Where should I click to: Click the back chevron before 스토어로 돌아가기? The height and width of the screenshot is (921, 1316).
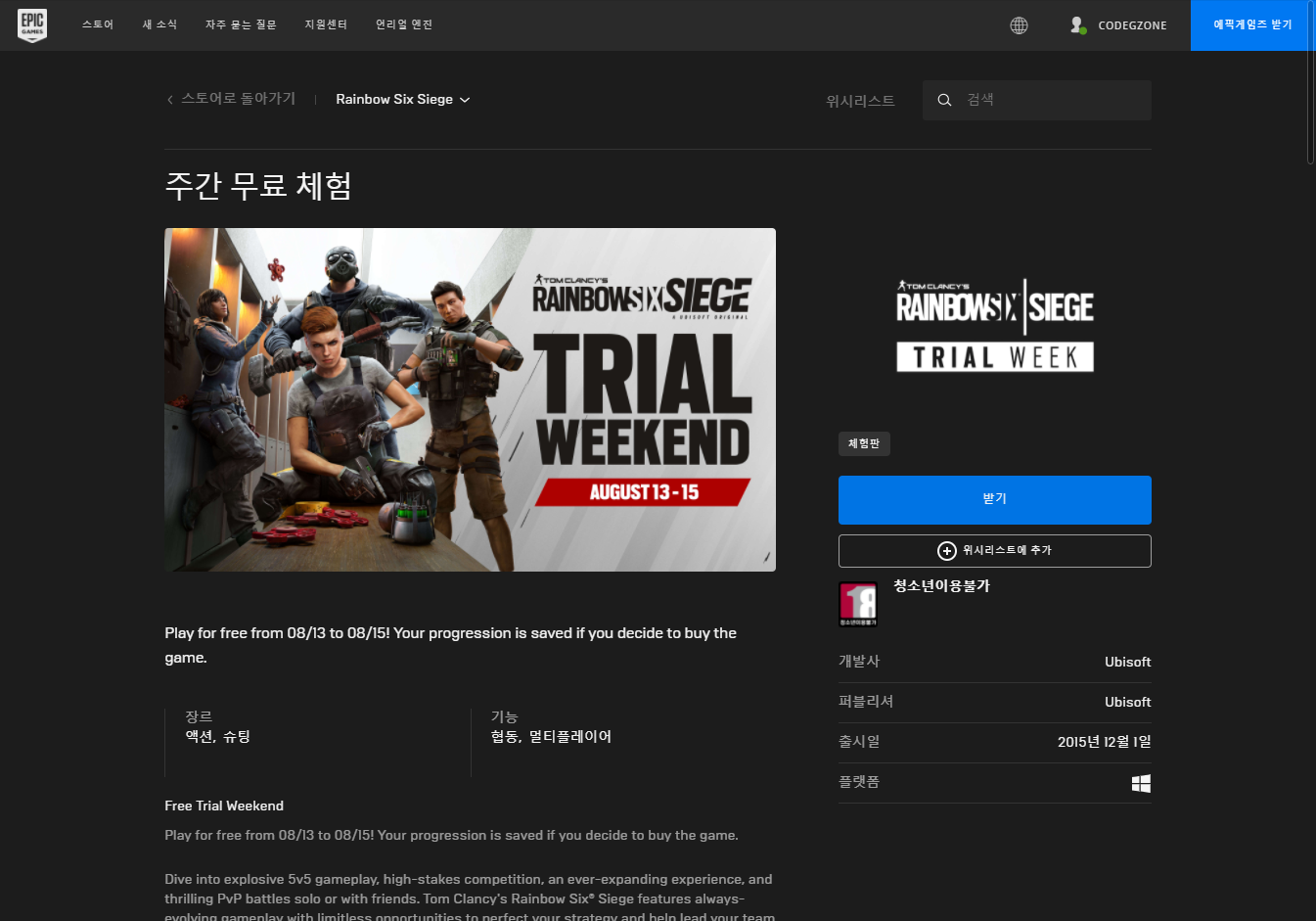pos(170,100)
